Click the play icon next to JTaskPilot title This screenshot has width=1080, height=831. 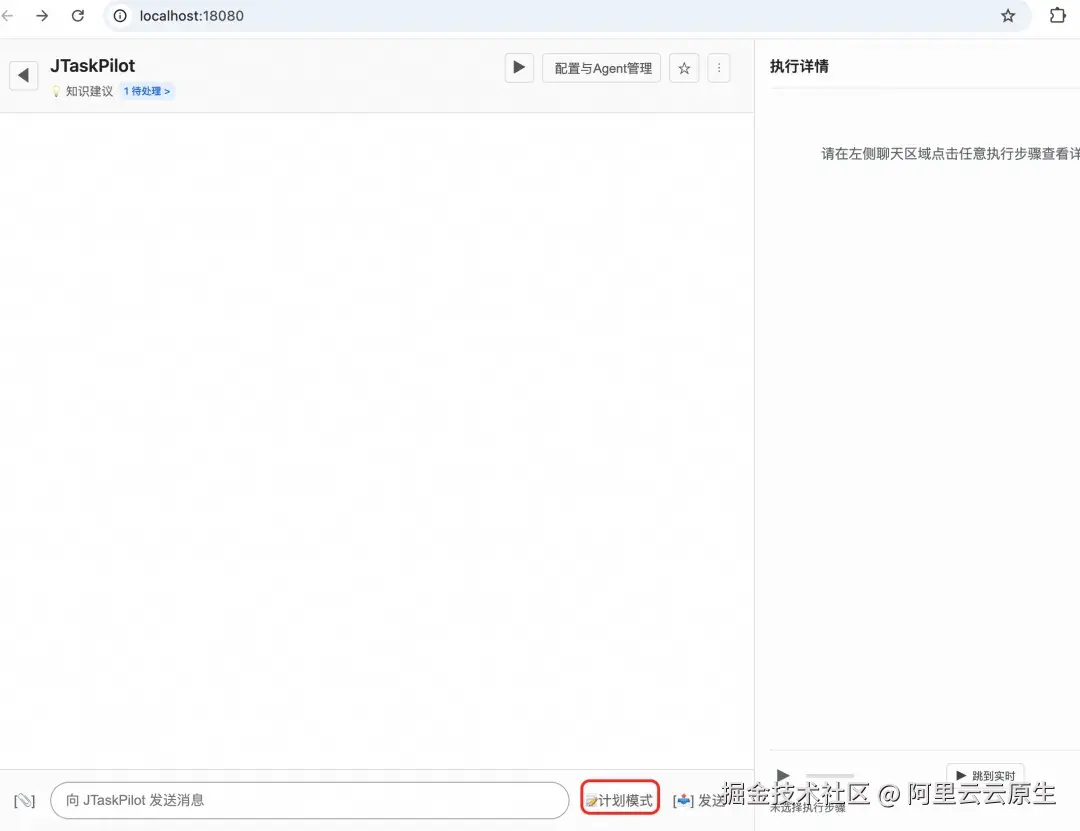[518, 67]
